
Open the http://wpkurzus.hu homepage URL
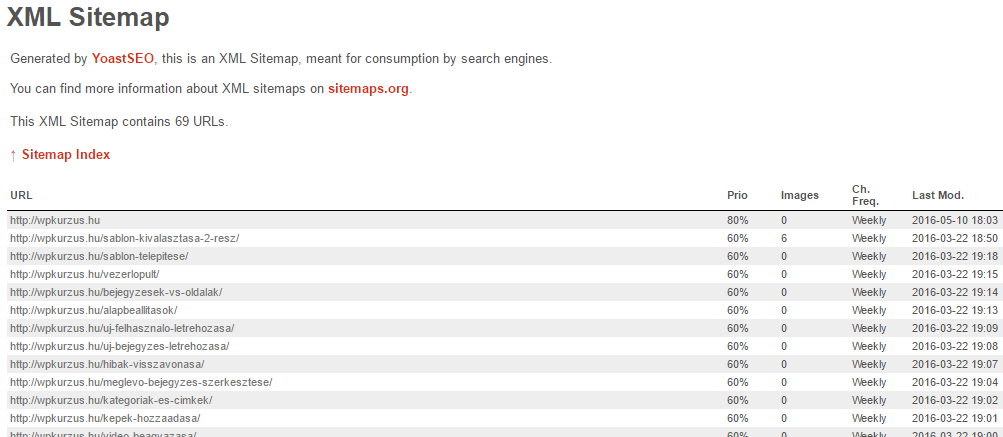click(x=55, y=220)
